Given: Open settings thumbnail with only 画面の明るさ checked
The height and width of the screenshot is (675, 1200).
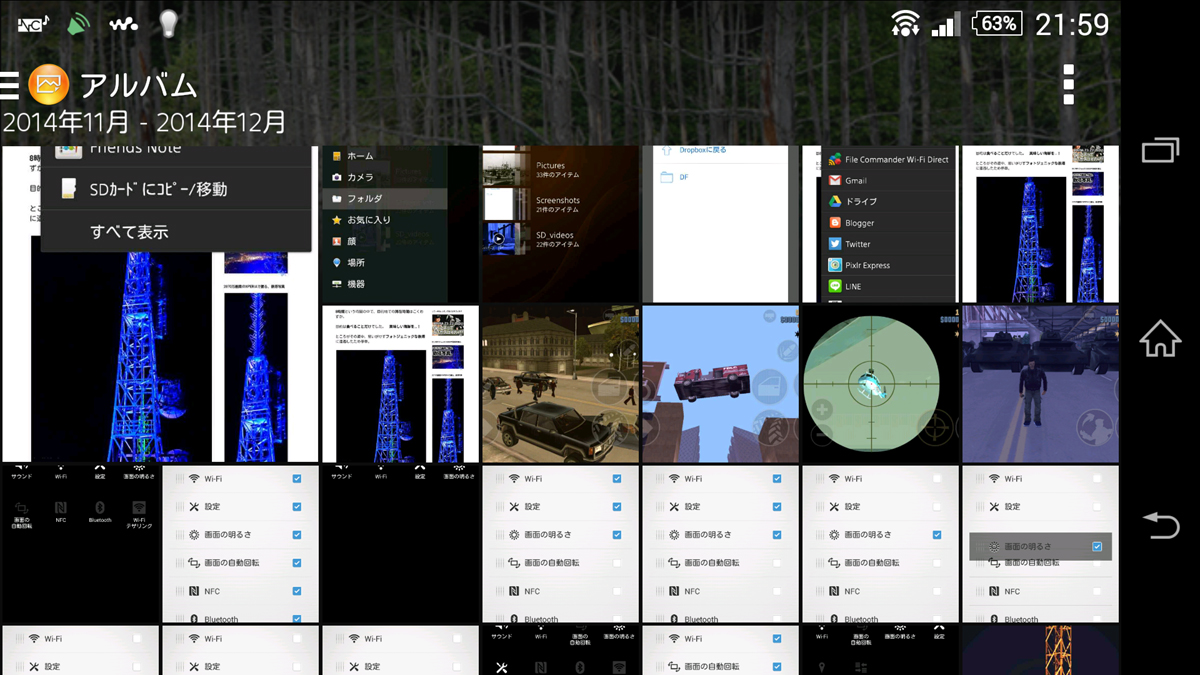Looking at the screenshot, I should click(x=880, y=544).
